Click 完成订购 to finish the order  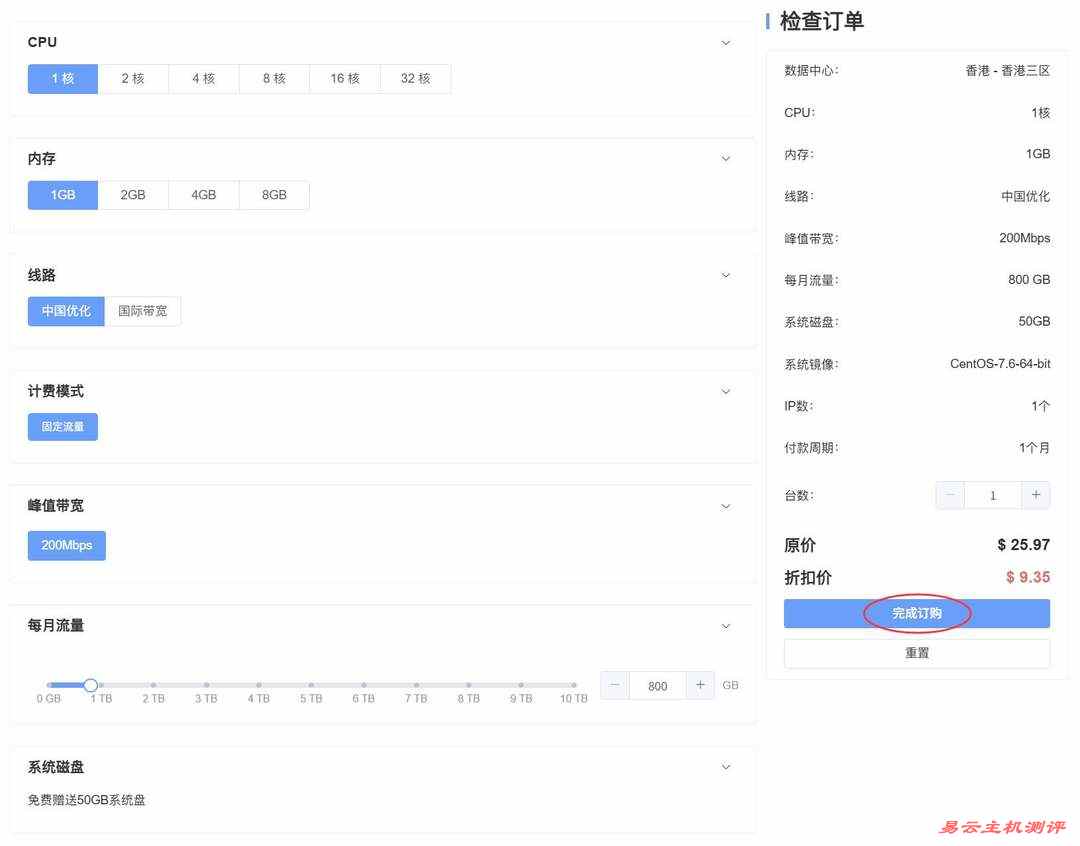(916, 613)
